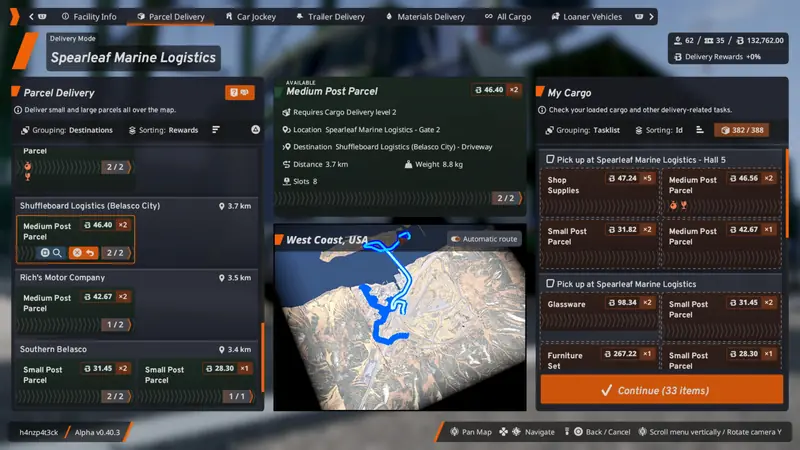Change Sorting: Id in My Cargo
The image size is (800, 450).
659,130
